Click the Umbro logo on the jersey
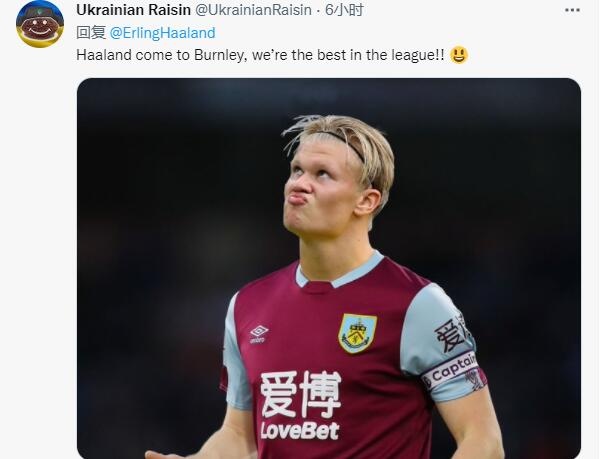The image size is (602, 459). [x=259, y=334]
